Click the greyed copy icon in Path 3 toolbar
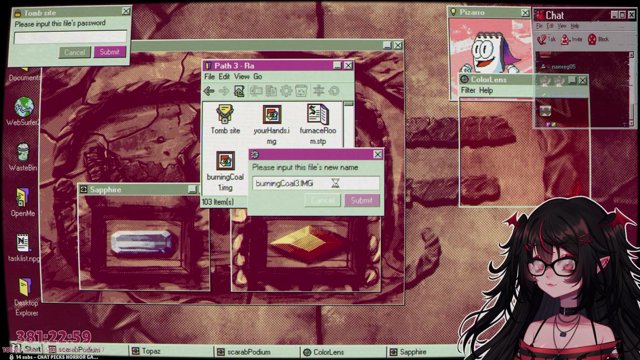640x360 pixels. 271,91
